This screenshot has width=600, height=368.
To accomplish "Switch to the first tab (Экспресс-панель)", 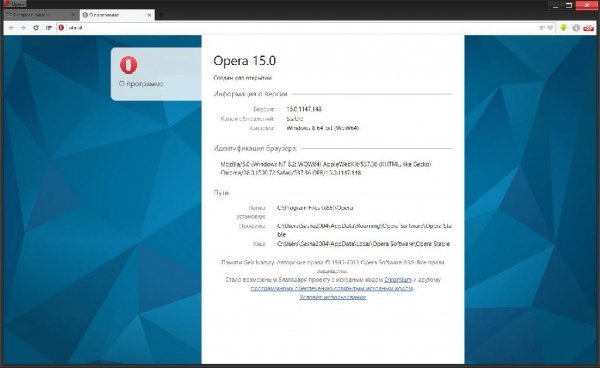I will [x=40, y=15].
